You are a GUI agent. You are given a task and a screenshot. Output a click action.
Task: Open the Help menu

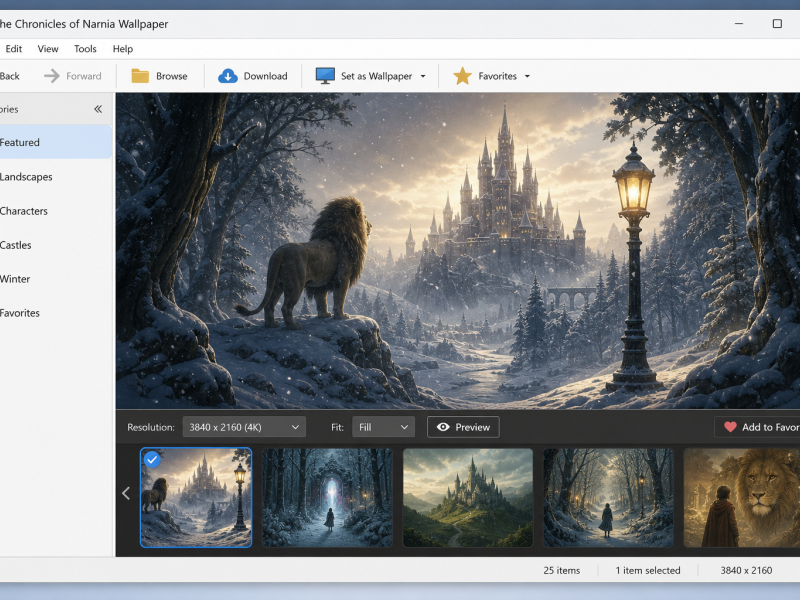point(123,49)
